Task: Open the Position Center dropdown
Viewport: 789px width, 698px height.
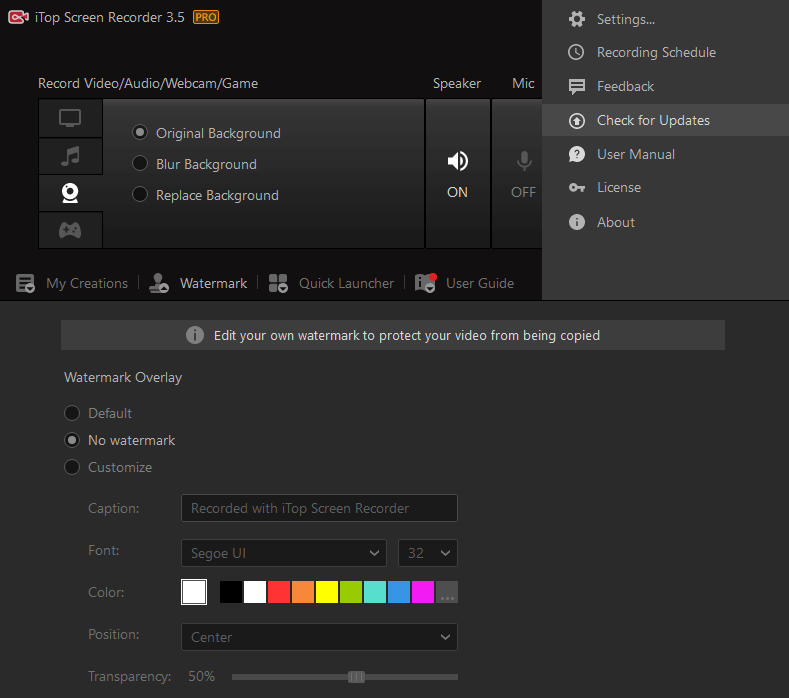Action: (319, 637)
